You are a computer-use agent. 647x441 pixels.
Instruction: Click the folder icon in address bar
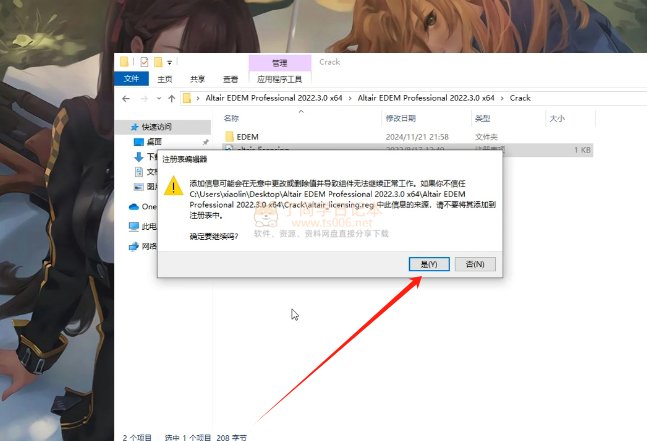(187, 98)
